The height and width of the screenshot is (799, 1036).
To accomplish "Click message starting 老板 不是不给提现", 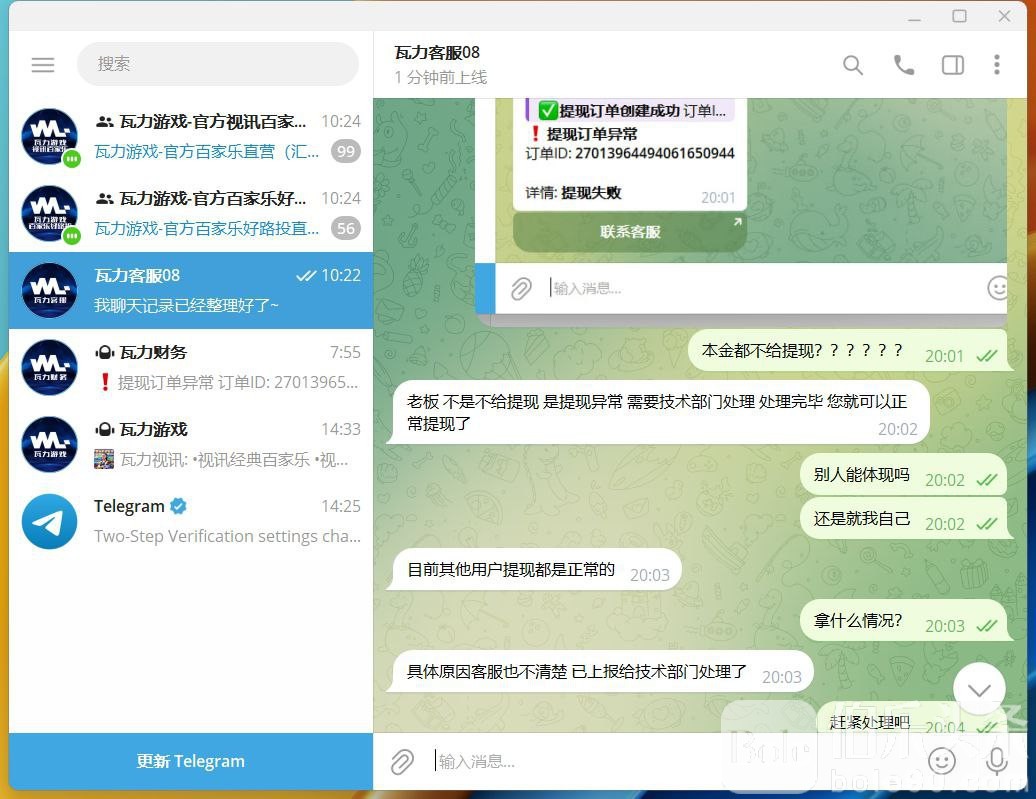I will pyautogui.click(x=661, y=412).
